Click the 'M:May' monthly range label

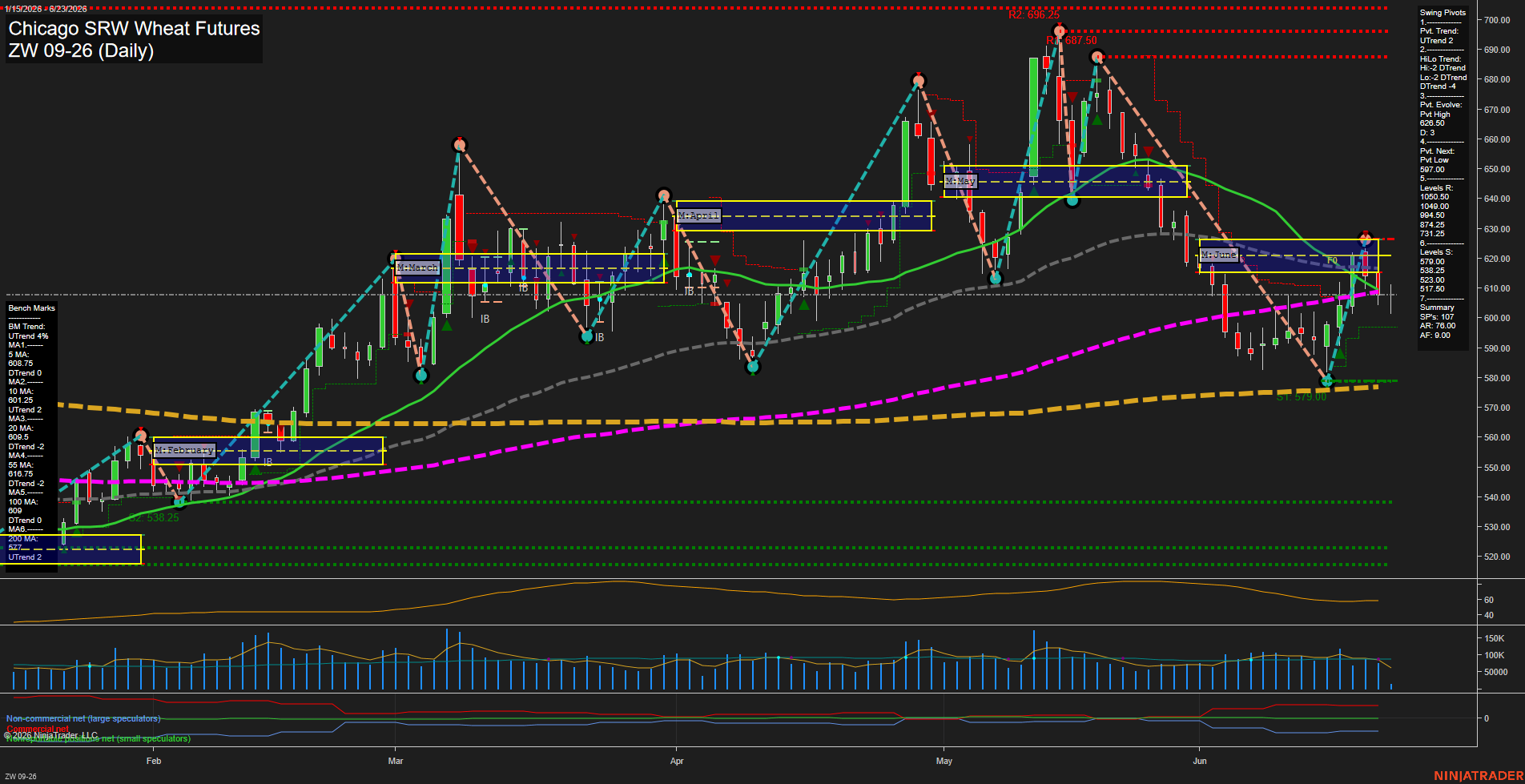point(960,181)
